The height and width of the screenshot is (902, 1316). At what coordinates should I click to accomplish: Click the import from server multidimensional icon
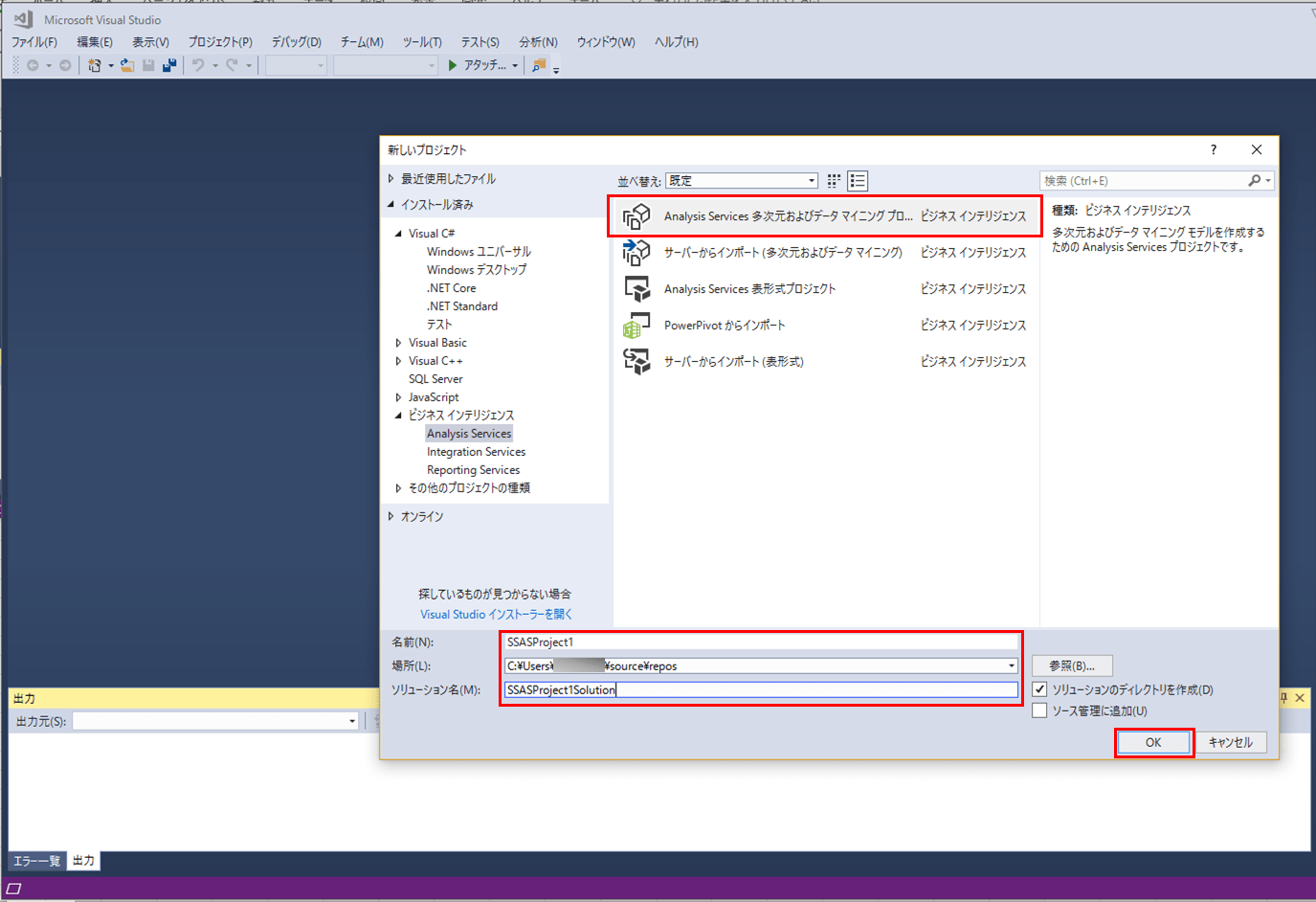pos(636,253)
